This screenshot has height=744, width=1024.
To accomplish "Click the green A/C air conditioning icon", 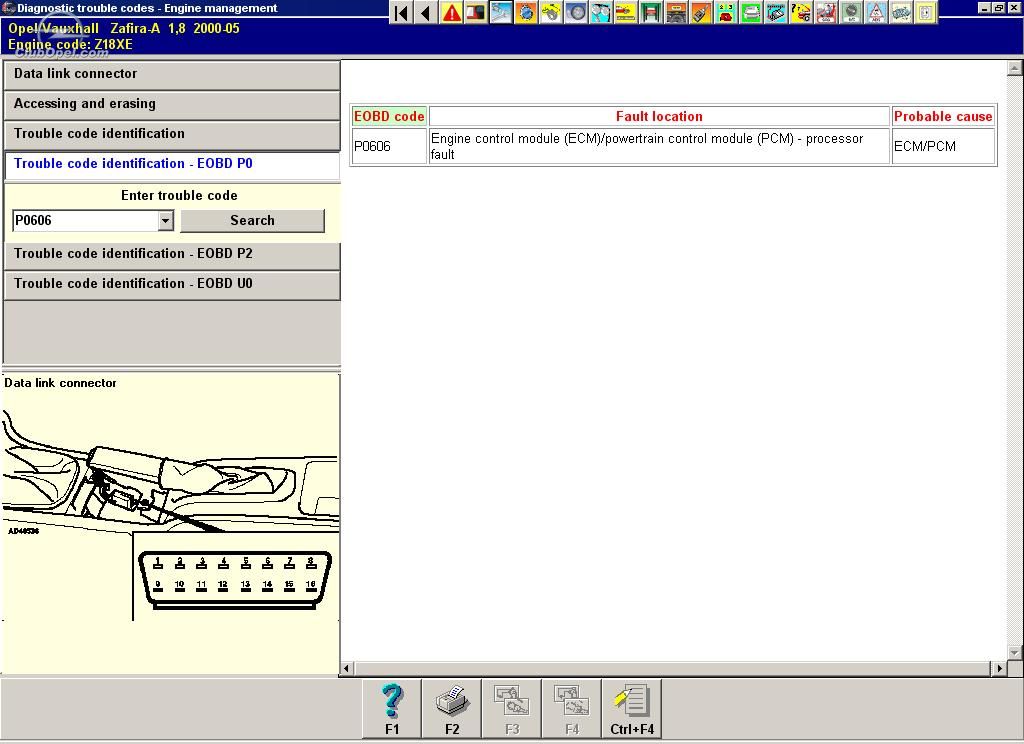I will [850, 12].
